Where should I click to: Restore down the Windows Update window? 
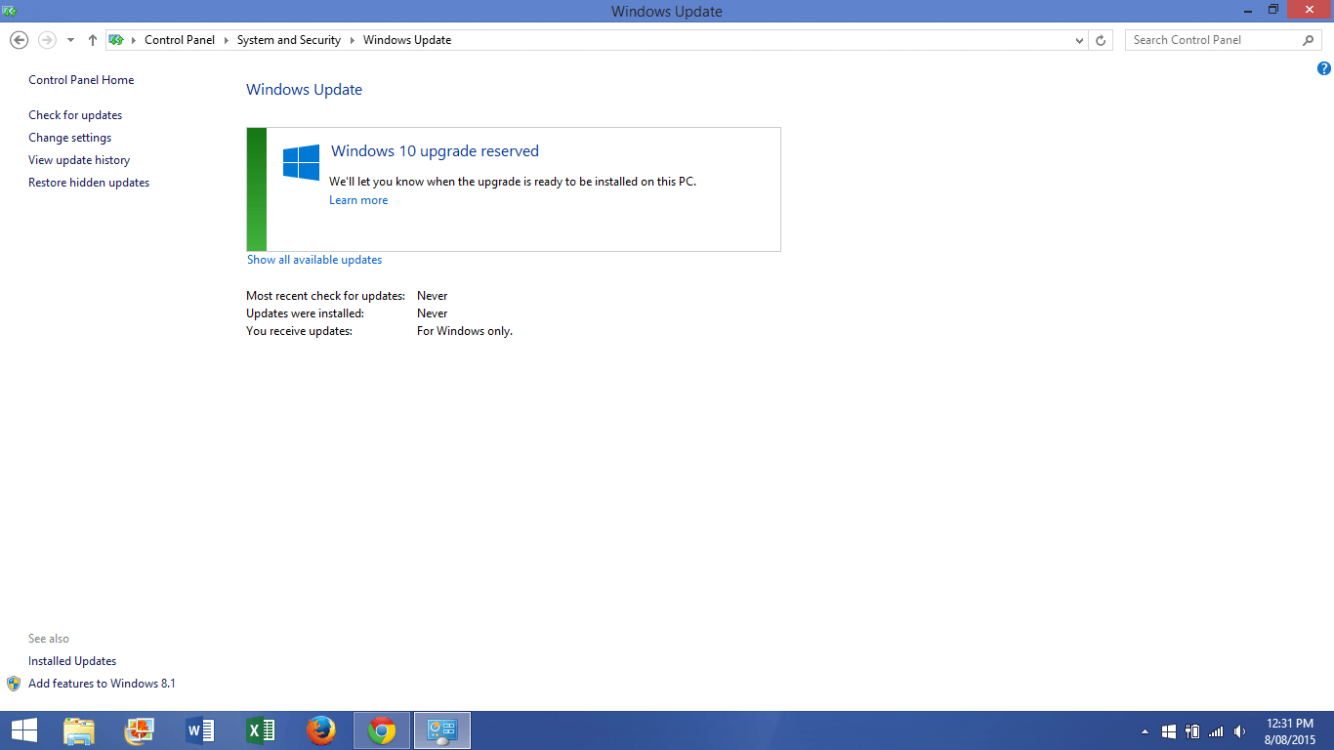coord(1273,10)
